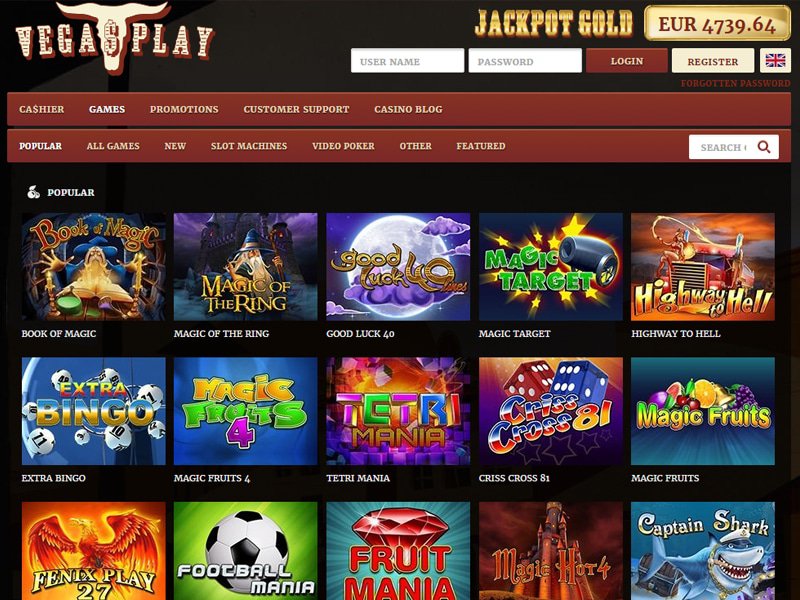Screen dimensions: 800x600
Task: Click the game search text box
Action: tap(722, 147)
